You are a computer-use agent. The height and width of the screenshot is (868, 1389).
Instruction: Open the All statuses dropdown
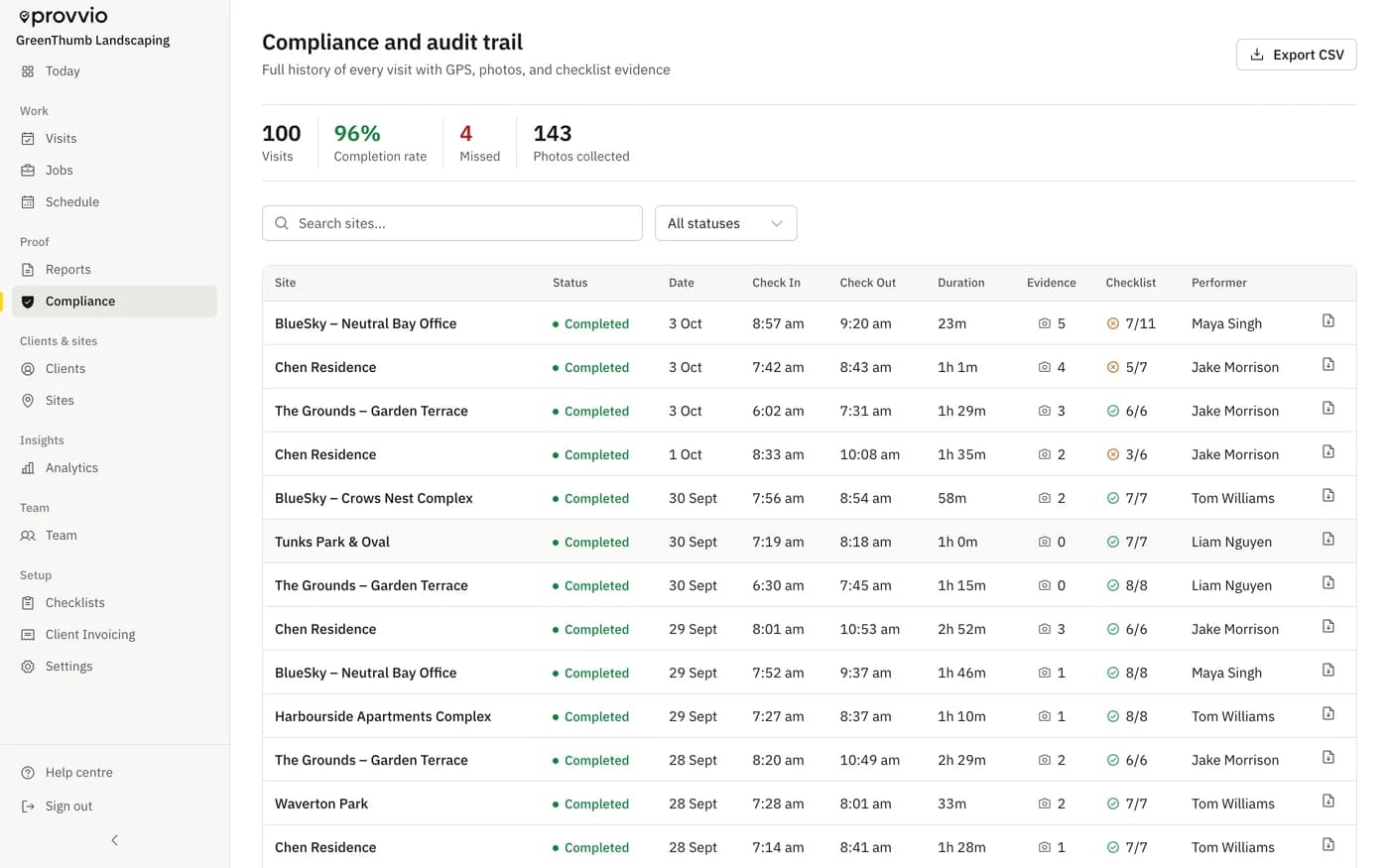click(x=726, y=223)
